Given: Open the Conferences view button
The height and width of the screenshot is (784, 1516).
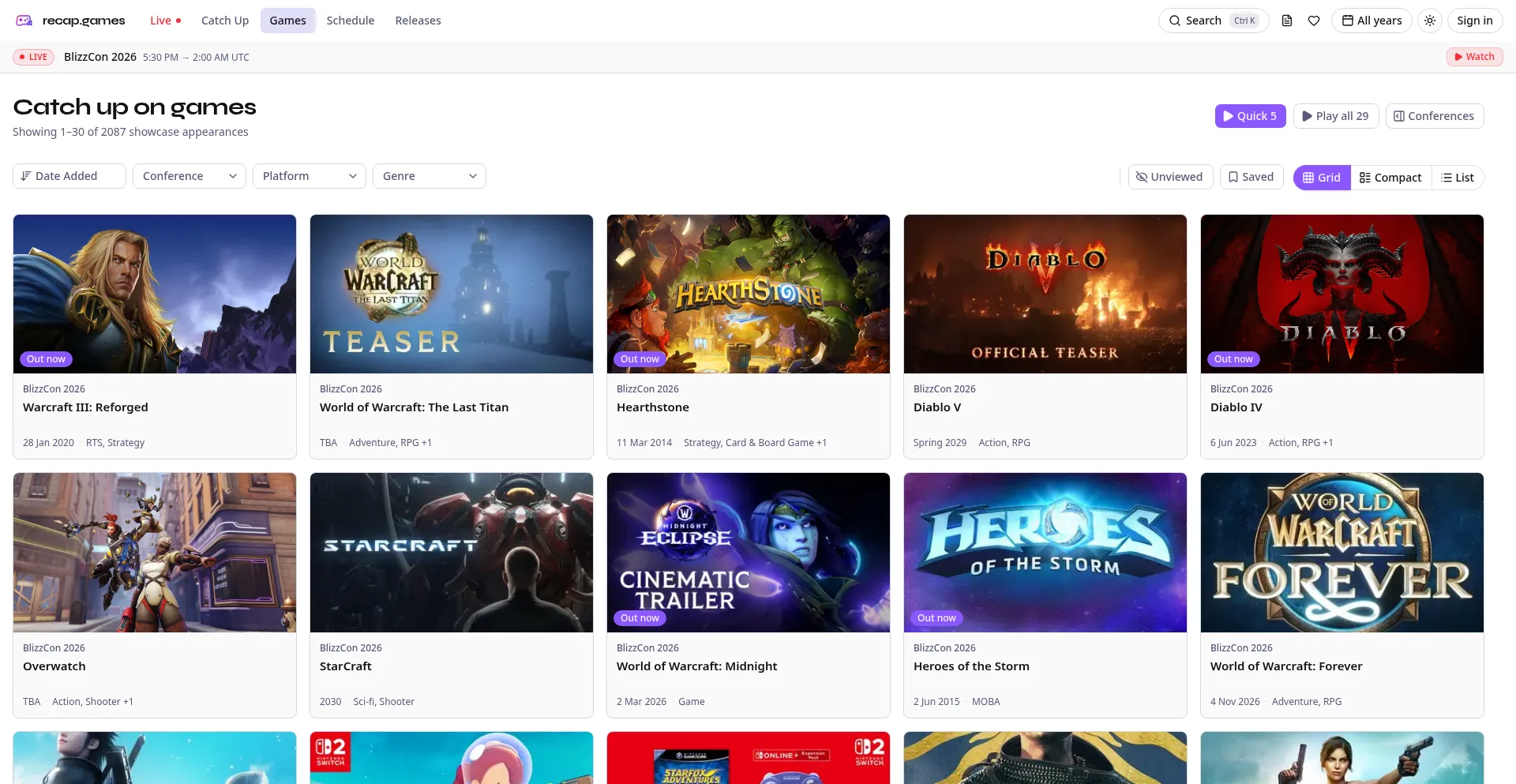Looking at the screenshot, I should 1435,116.
